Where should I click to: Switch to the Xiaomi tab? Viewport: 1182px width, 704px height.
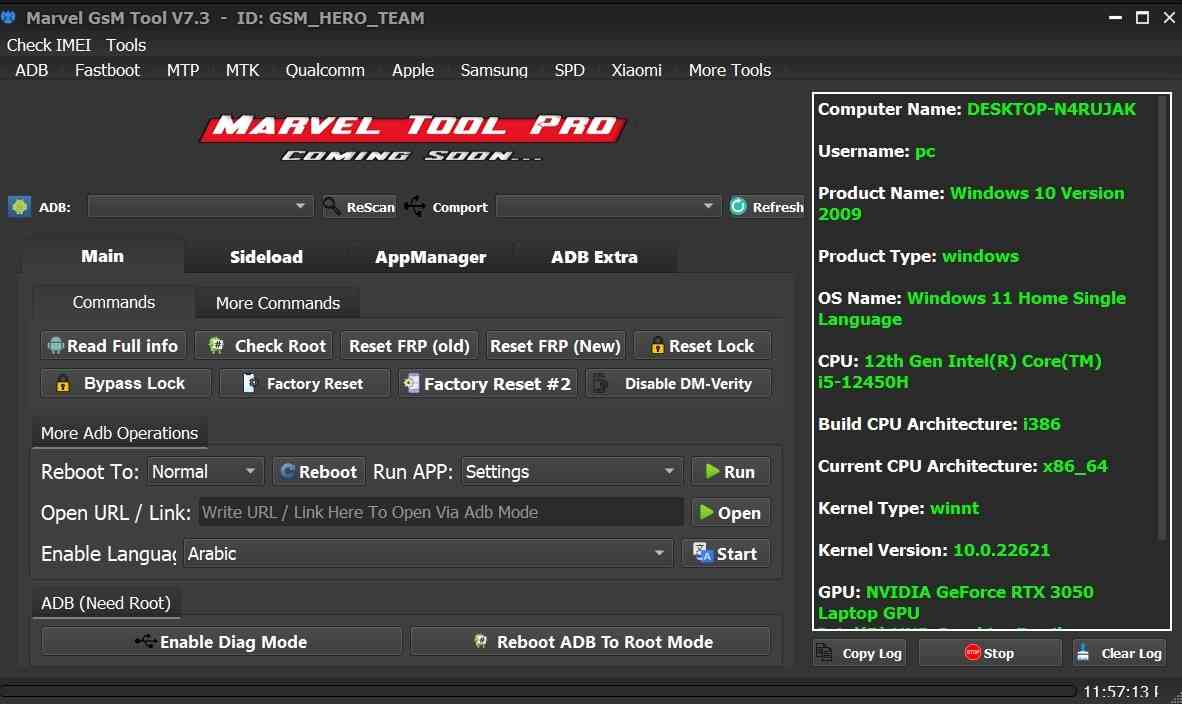click(x=636, y=70)
